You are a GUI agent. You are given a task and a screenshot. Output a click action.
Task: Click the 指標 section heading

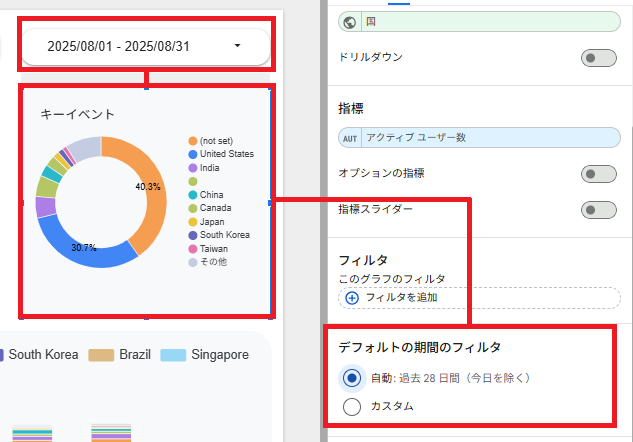tap(351, 109)
